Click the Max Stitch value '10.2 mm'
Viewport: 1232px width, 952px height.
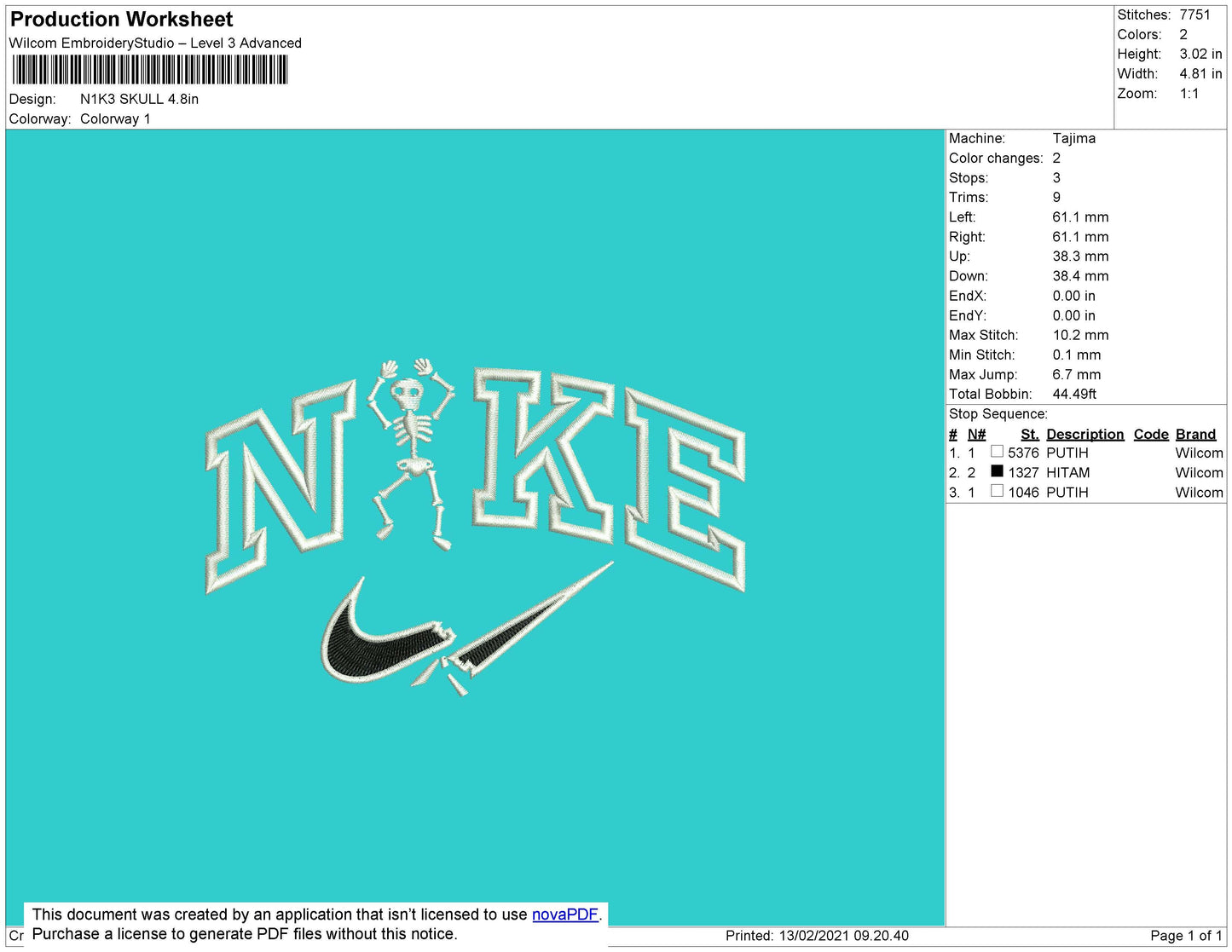pos(1080,335)
